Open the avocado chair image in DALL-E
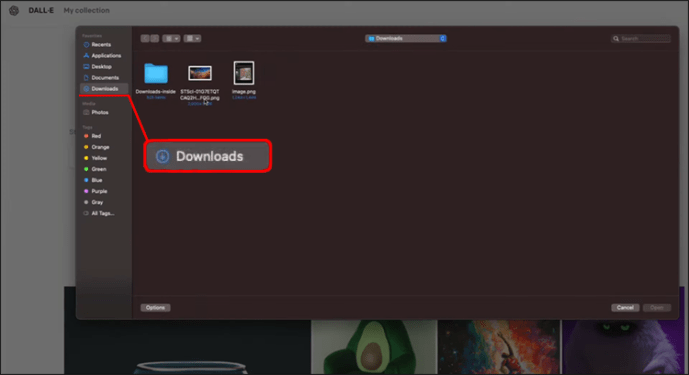Viewport: 689px width, 375px height. pos(374,347)
